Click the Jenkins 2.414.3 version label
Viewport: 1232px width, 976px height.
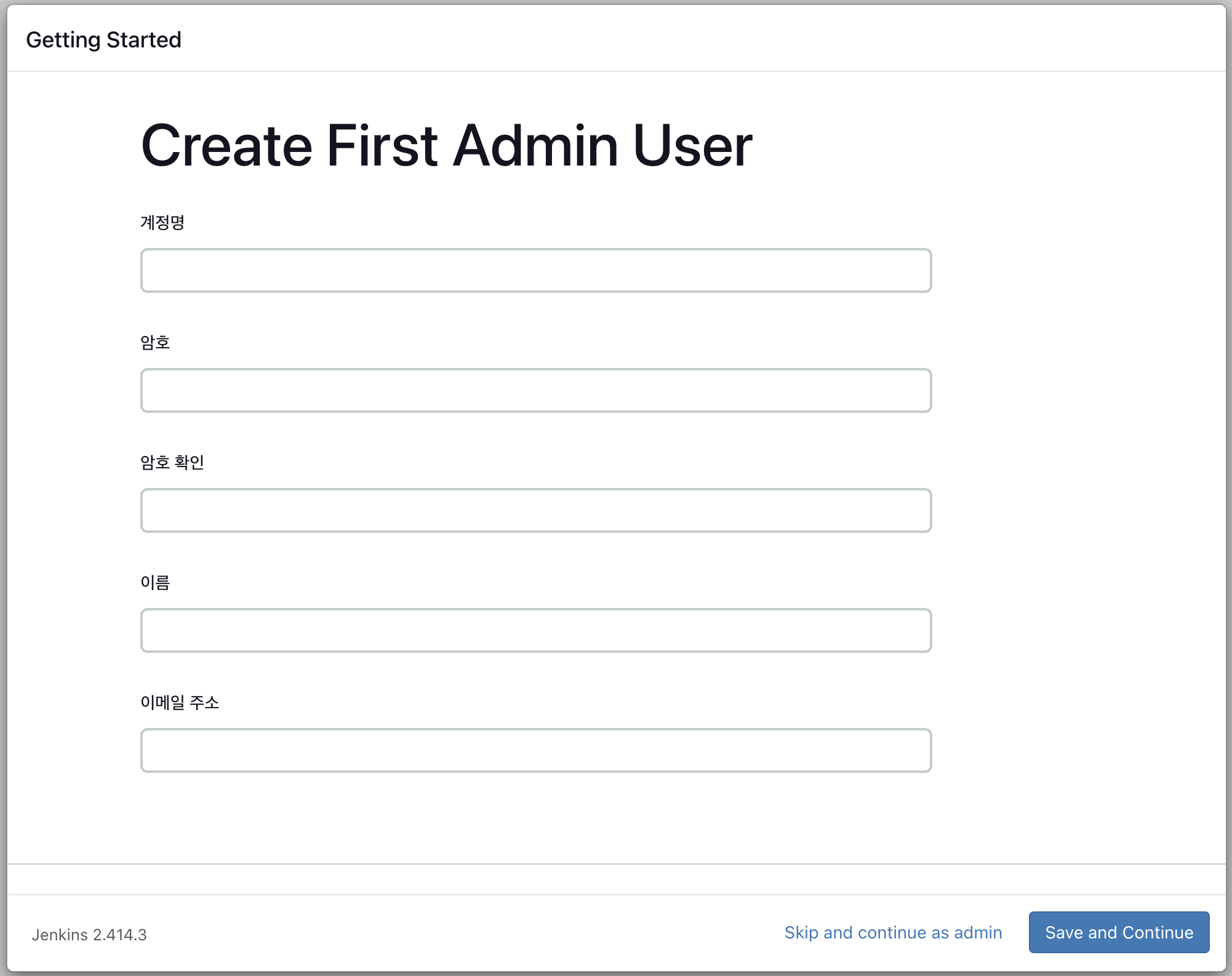(90, 934)
